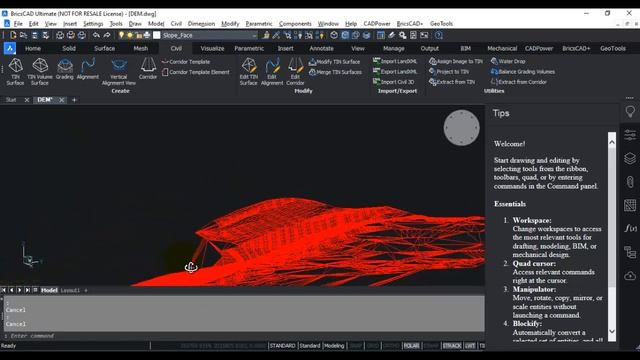Toggle layer on/off lightbulb in toolbar
Viewport: 640px width, 360px height.
(121, 36)
